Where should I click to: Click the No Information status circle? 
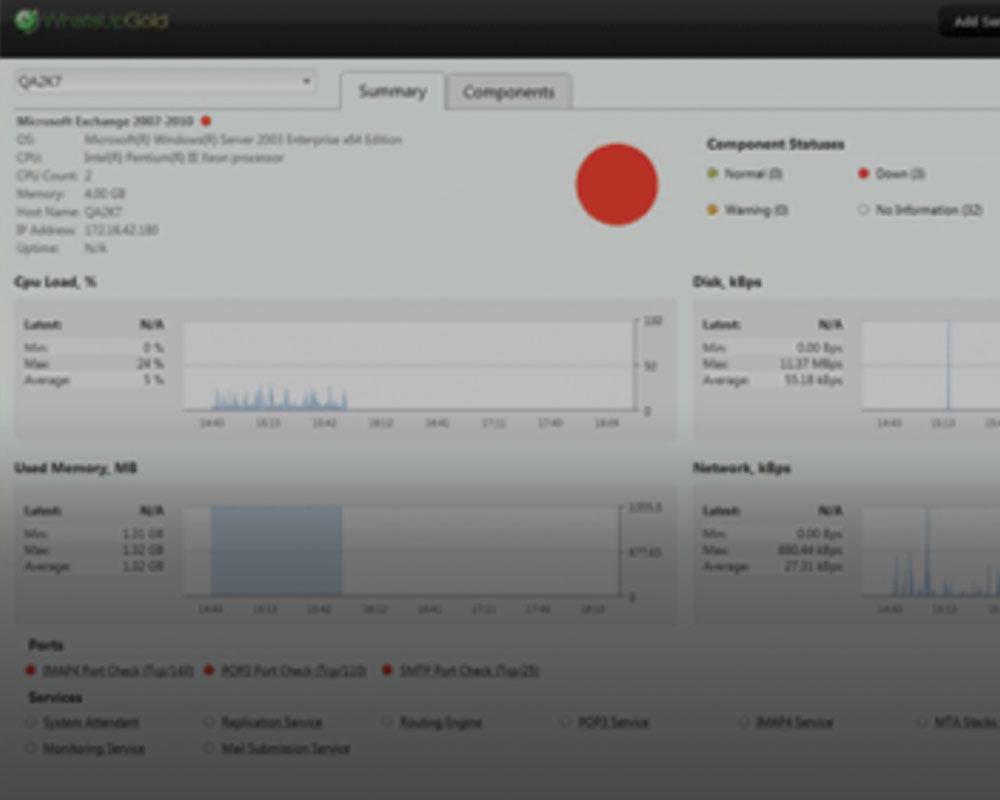coord(862,210)
